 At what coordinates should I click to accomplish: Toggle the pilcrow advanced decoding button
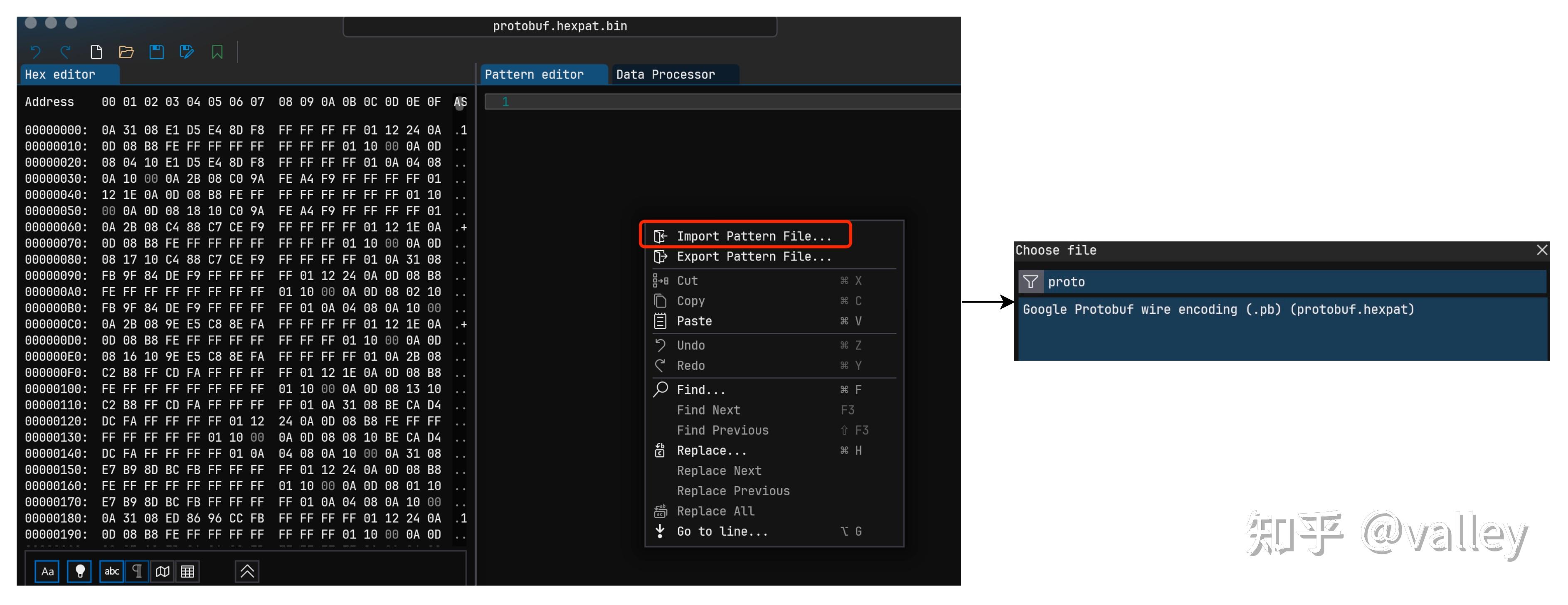coord(137,571)
